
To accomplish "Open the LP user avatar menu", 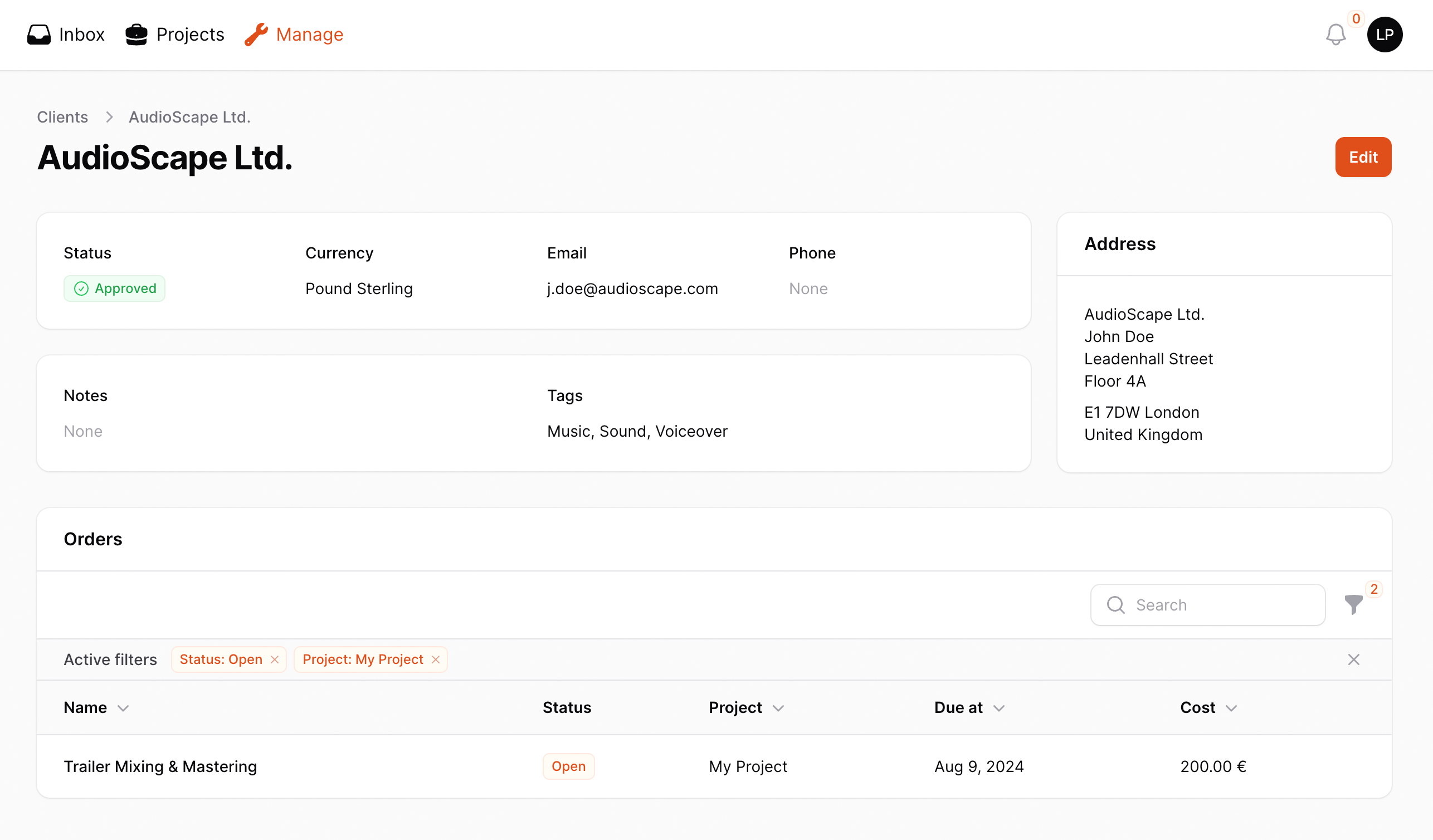I will click(x=1384, y=35).
